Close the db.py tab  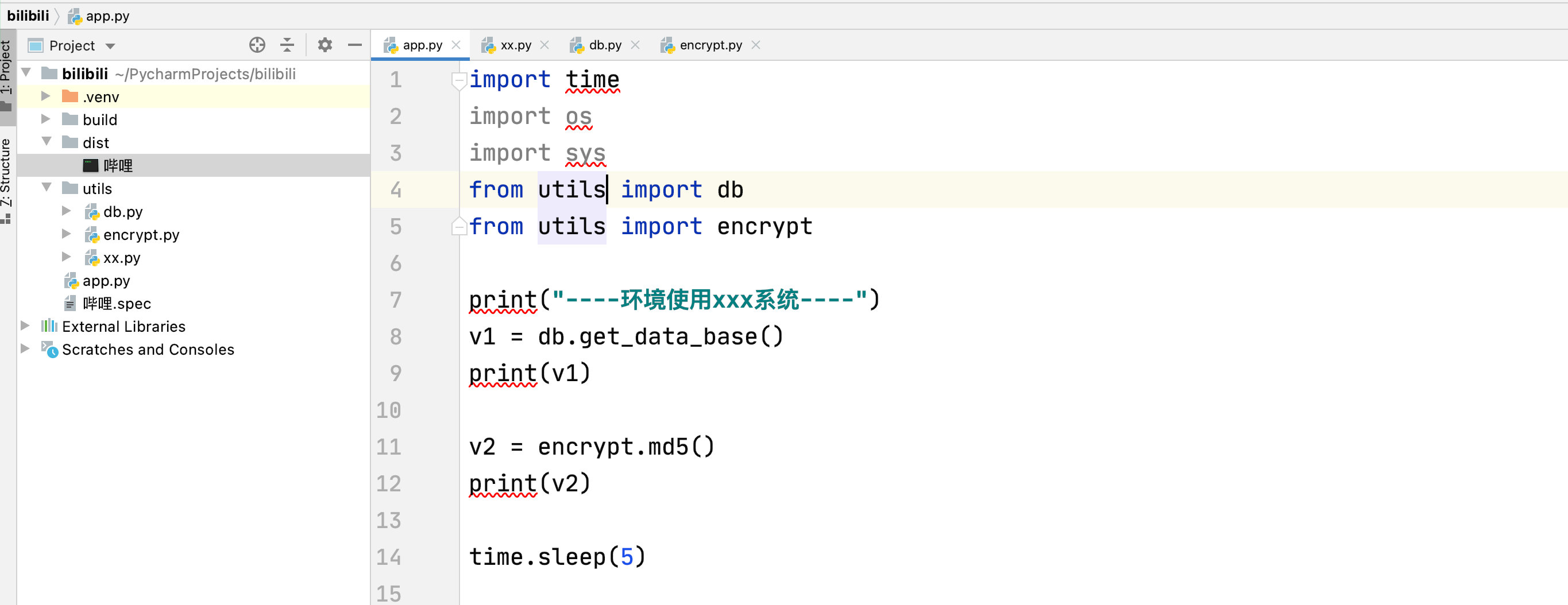coord(635,45)
